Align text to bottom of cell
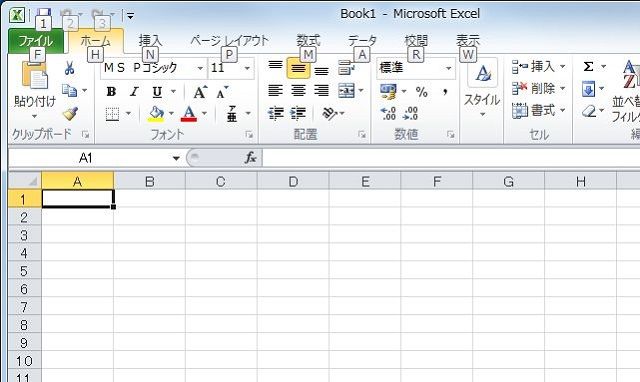This screenshot has width=640, height=382. coord(322,71)
